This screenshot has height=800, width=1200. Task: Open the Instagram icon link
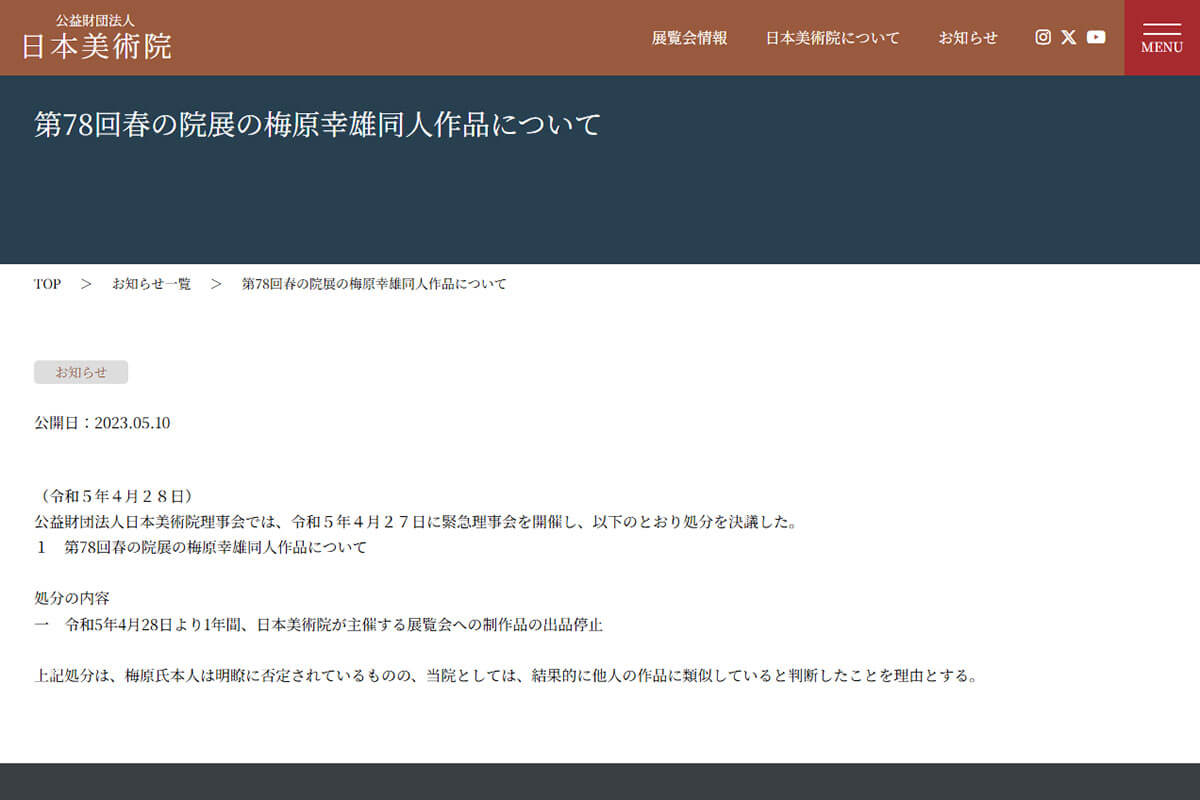click(x=1043, y=37)
